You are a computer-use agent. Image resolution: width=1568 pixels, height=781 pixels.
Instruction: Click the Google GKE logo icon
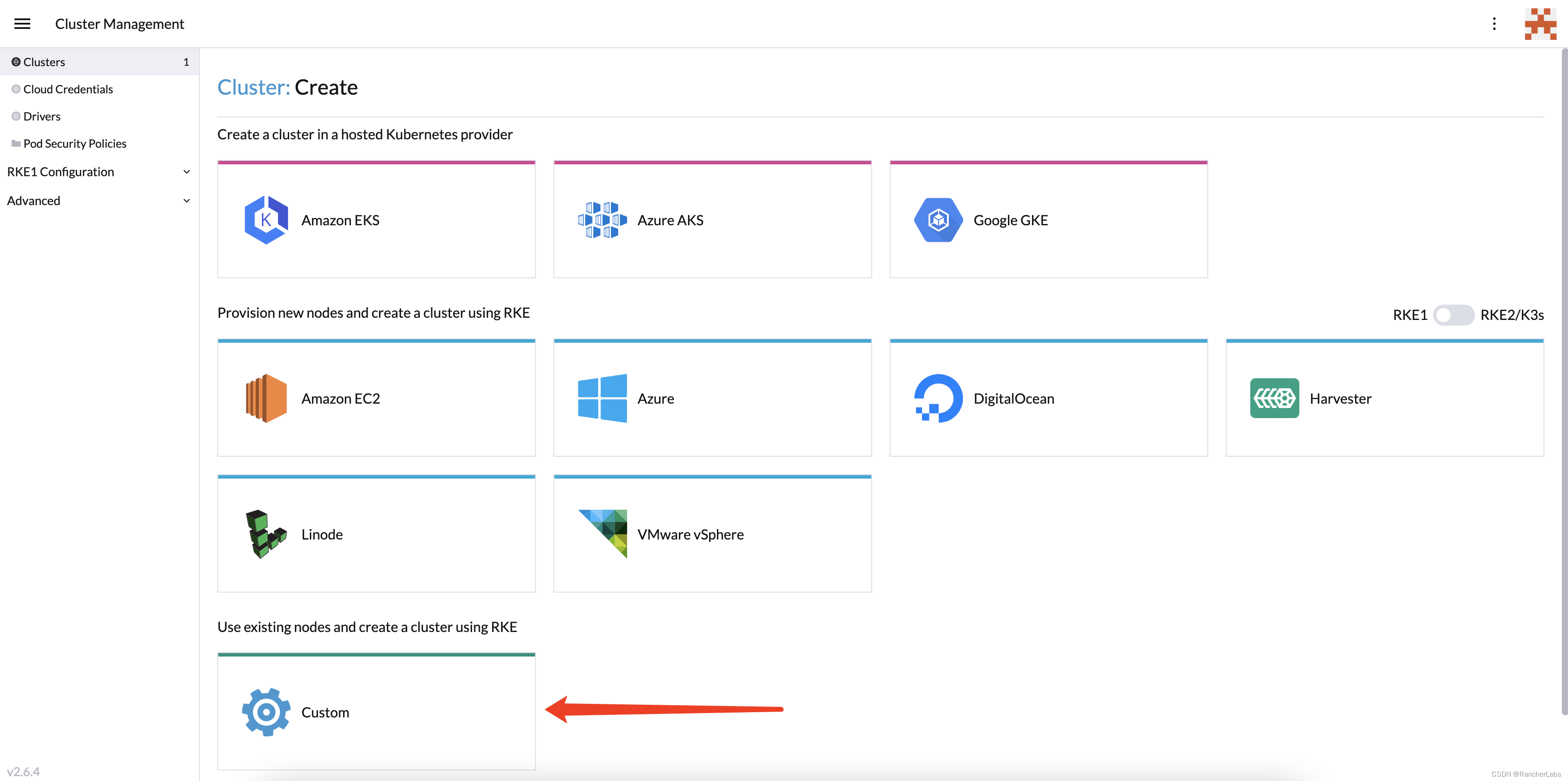(938, 220)
